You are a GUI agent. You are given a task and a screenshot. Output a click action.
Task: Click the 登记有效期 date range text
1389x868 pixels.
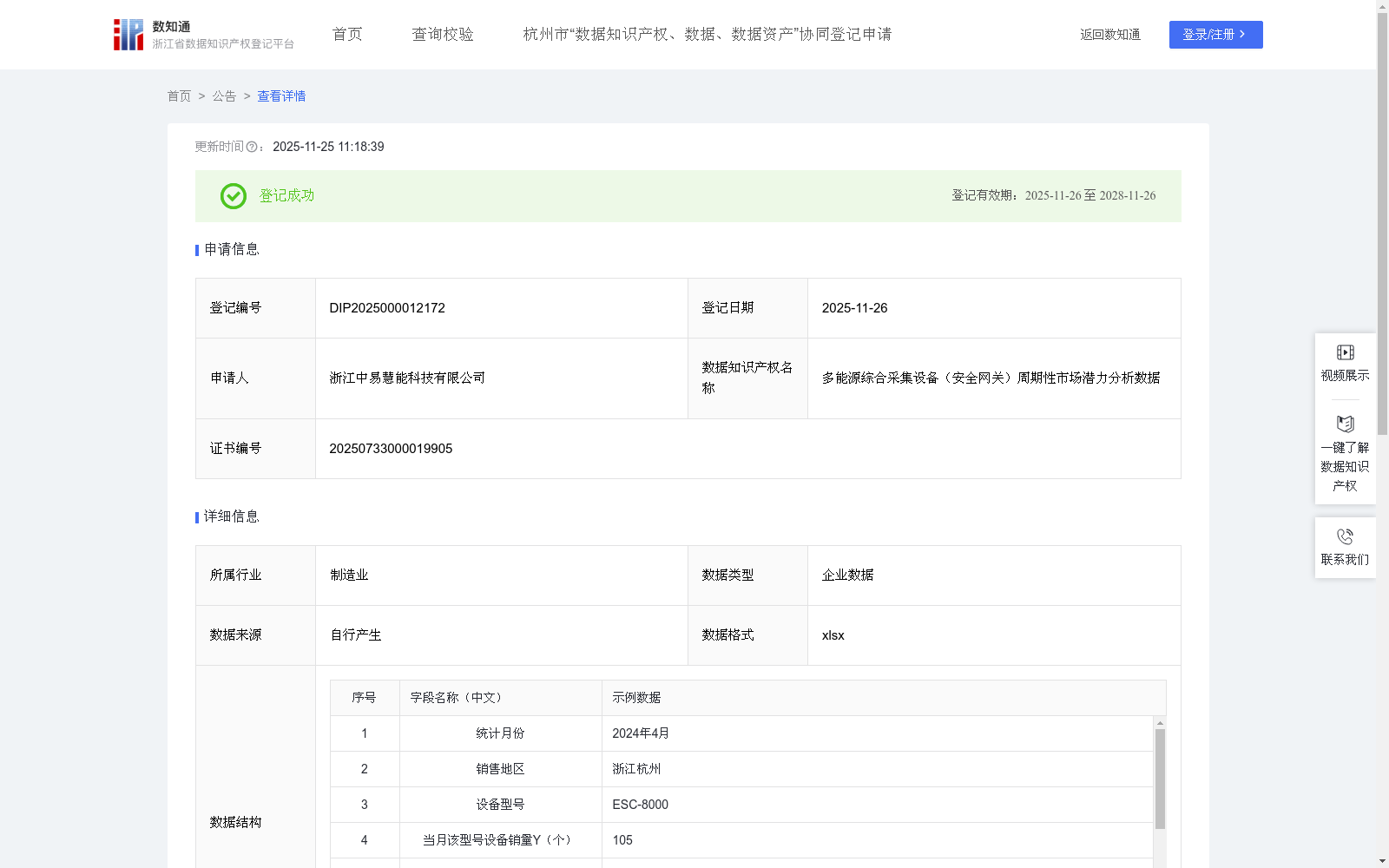(1053, 196)
